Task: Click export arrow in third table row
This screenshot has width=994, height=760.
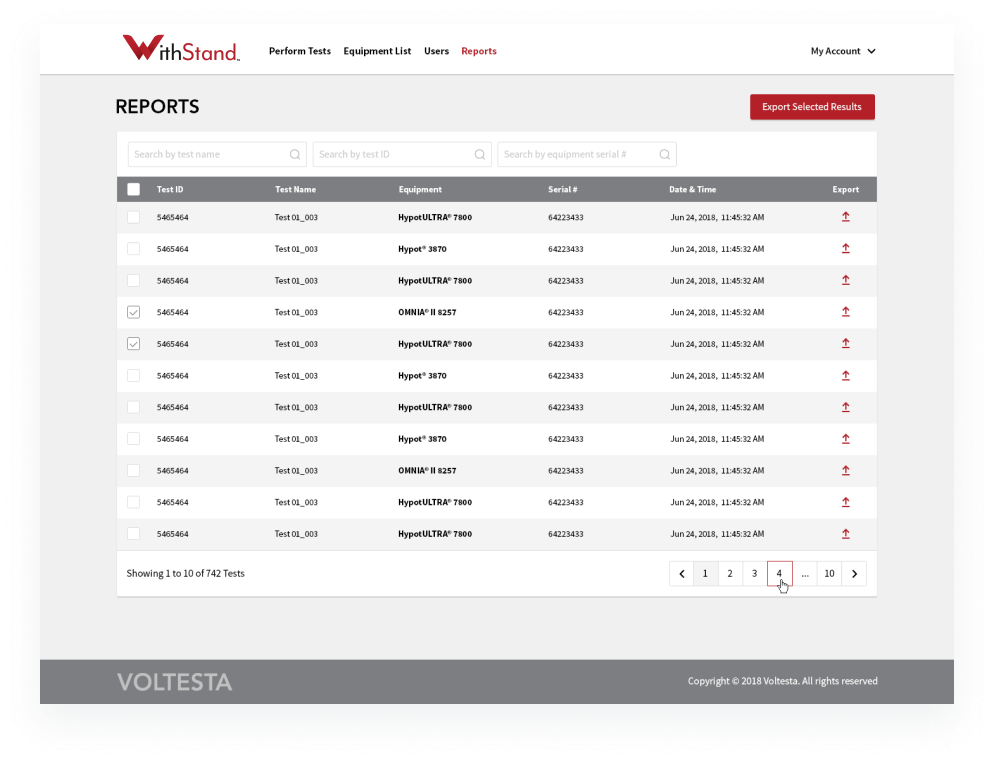Action: click(x=845, y=280)
